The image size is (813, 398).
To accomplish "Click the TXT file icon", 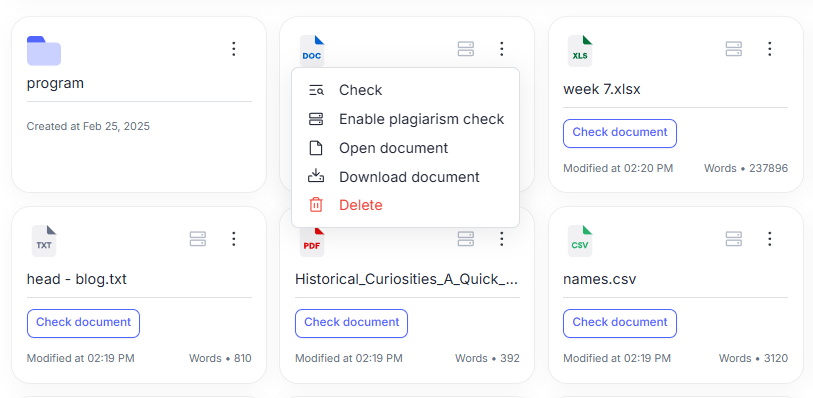I will tap(44, 241).
